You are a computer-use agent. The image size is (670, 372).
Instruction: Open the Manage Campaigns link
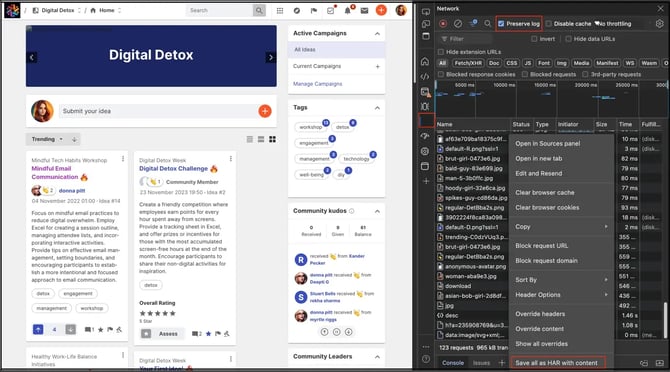(x=317, y=84)
